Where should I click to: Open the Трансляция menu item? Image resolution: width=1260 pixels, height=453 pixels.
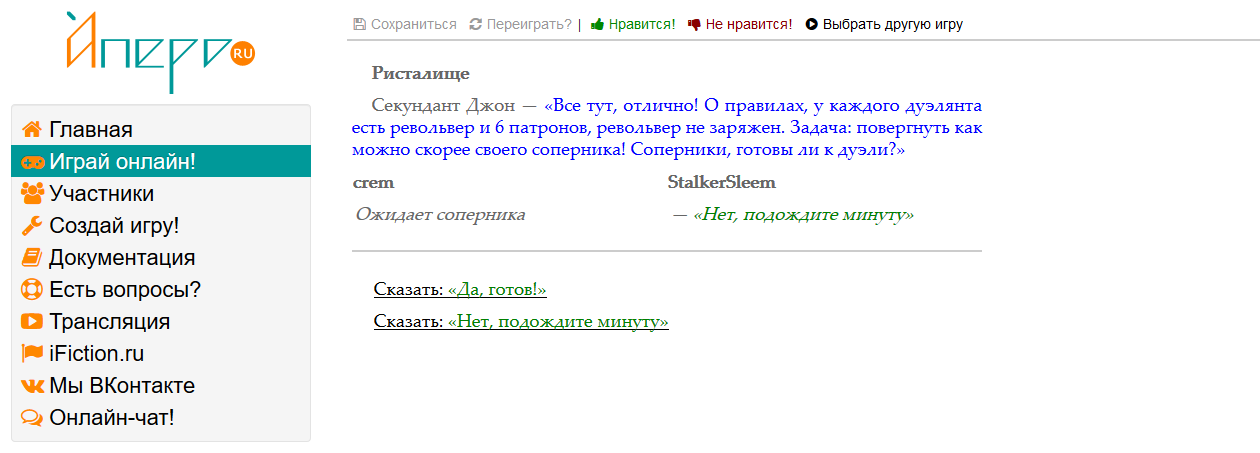coord(161,322)
